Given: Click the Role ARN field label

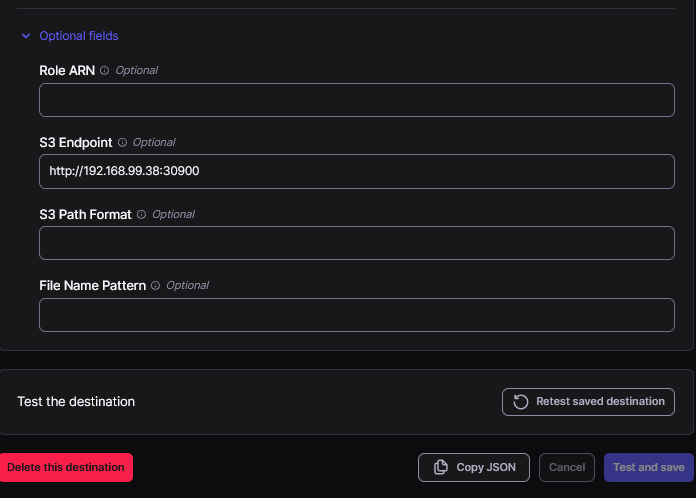Looking at the screenshot, I should (x=67, y=71).
